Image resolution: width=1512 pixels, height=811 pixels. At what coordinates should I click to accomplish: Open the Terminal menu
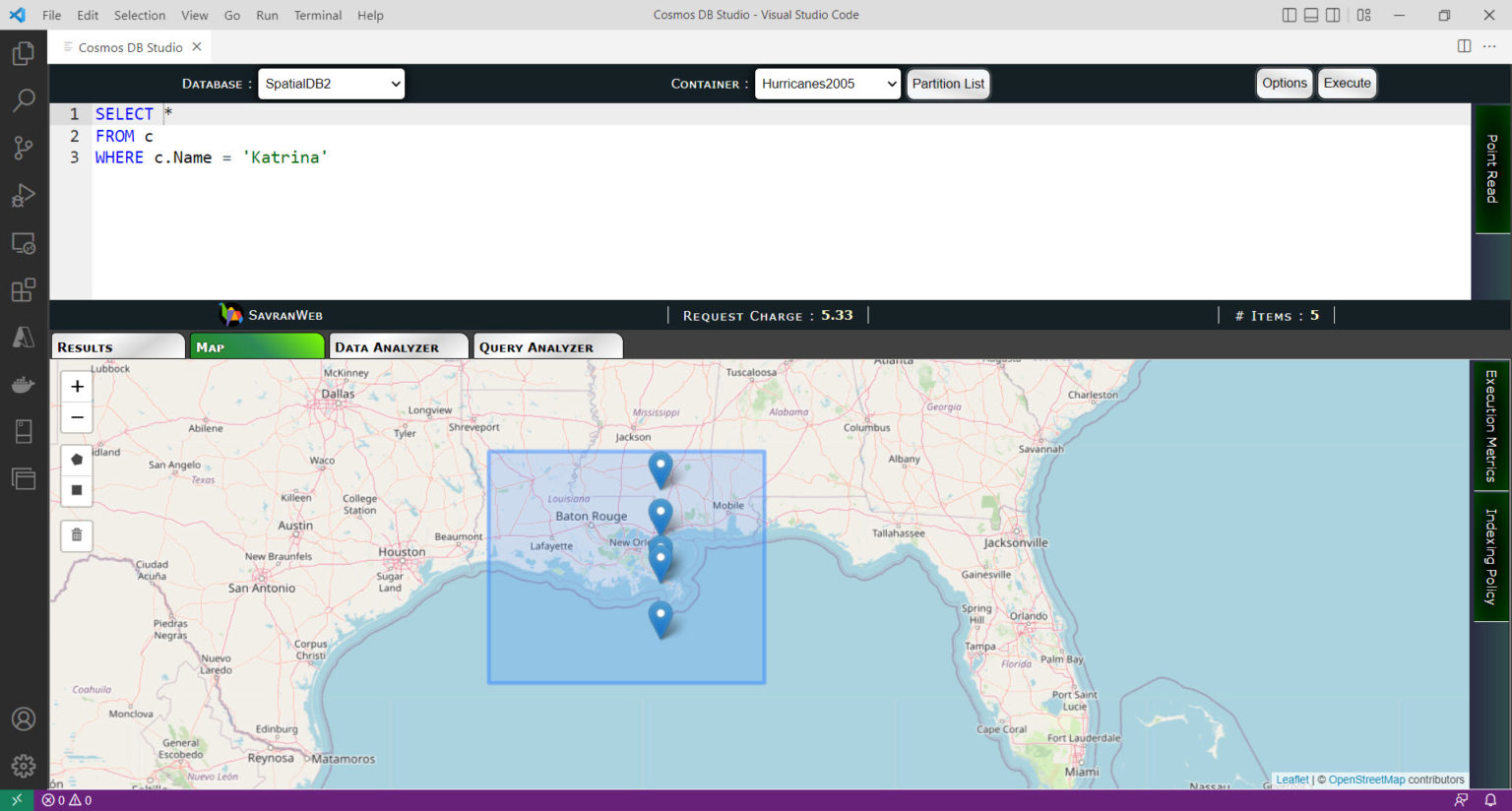pos(317,15)
